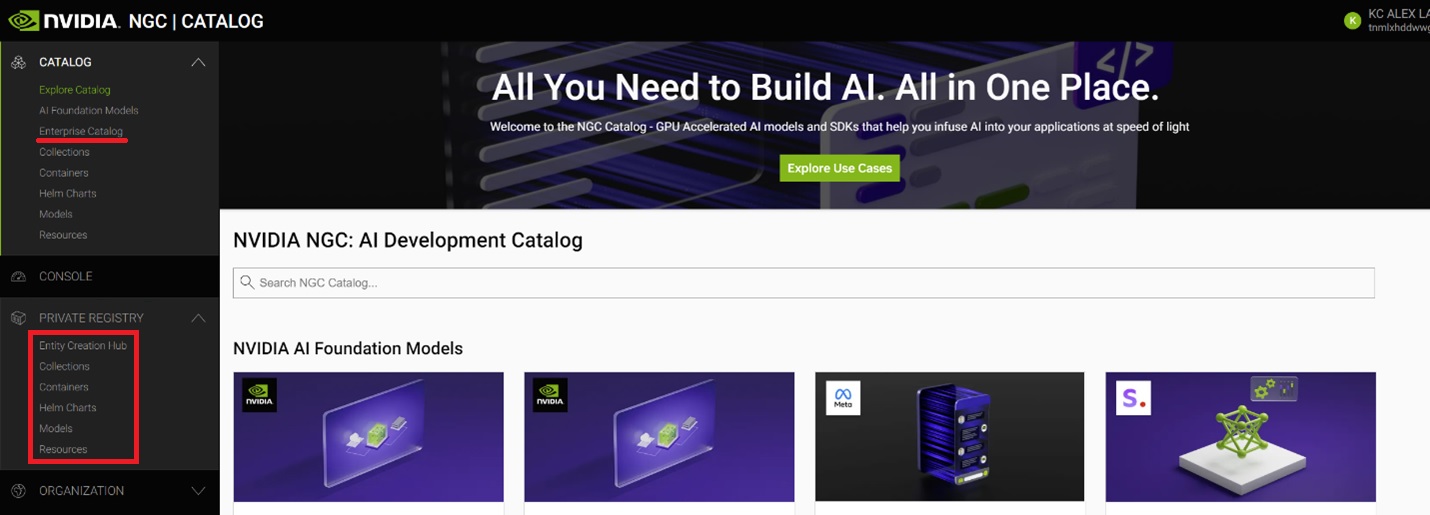Collapse the Private Registry section chevron
Image resolution: width=1430 pixels, height=515 pixels.
pos(198,318)
